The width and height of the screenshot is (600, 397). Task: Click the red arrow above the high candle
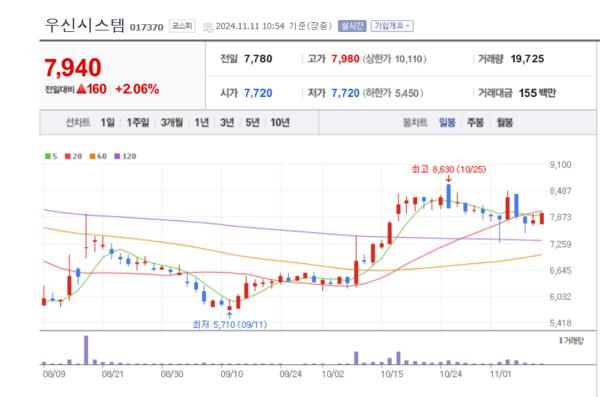coord(448,178)
